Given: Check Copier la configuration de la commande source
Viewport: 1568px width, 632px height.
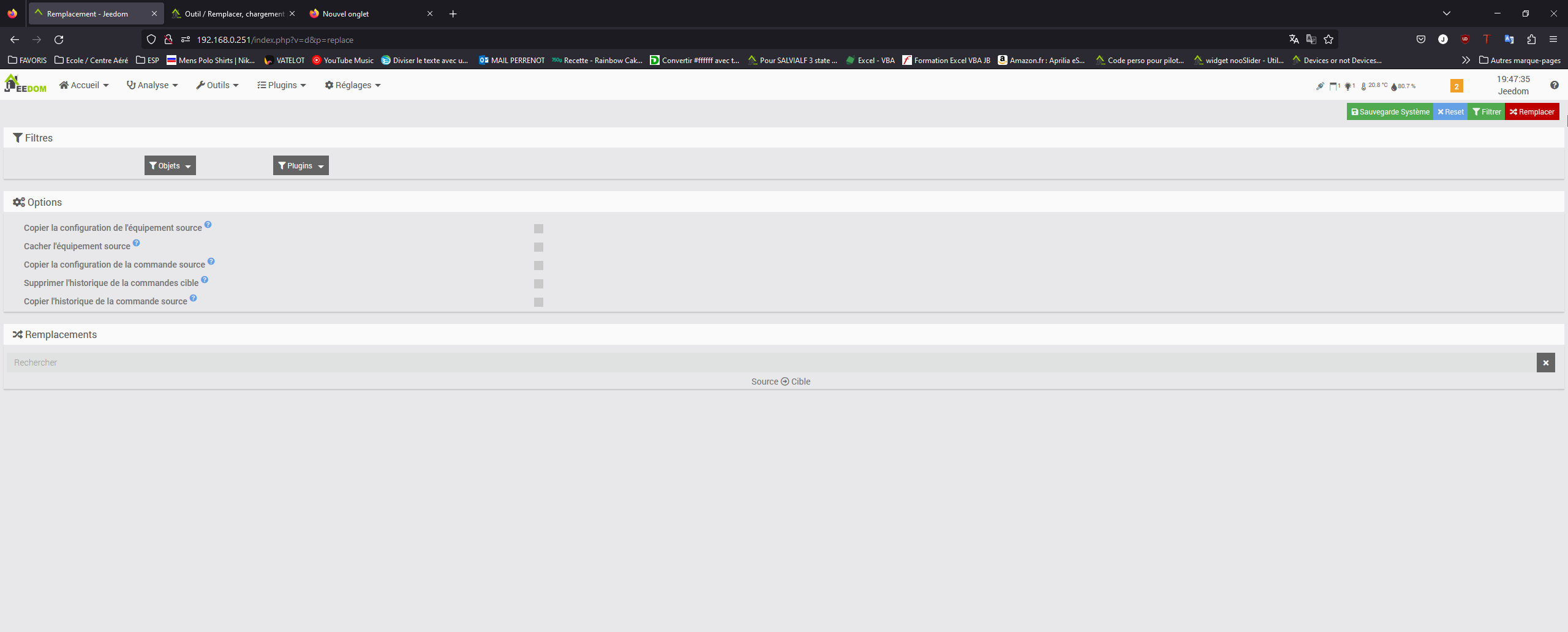Looking at the screenshot, I should pos(538,265).
